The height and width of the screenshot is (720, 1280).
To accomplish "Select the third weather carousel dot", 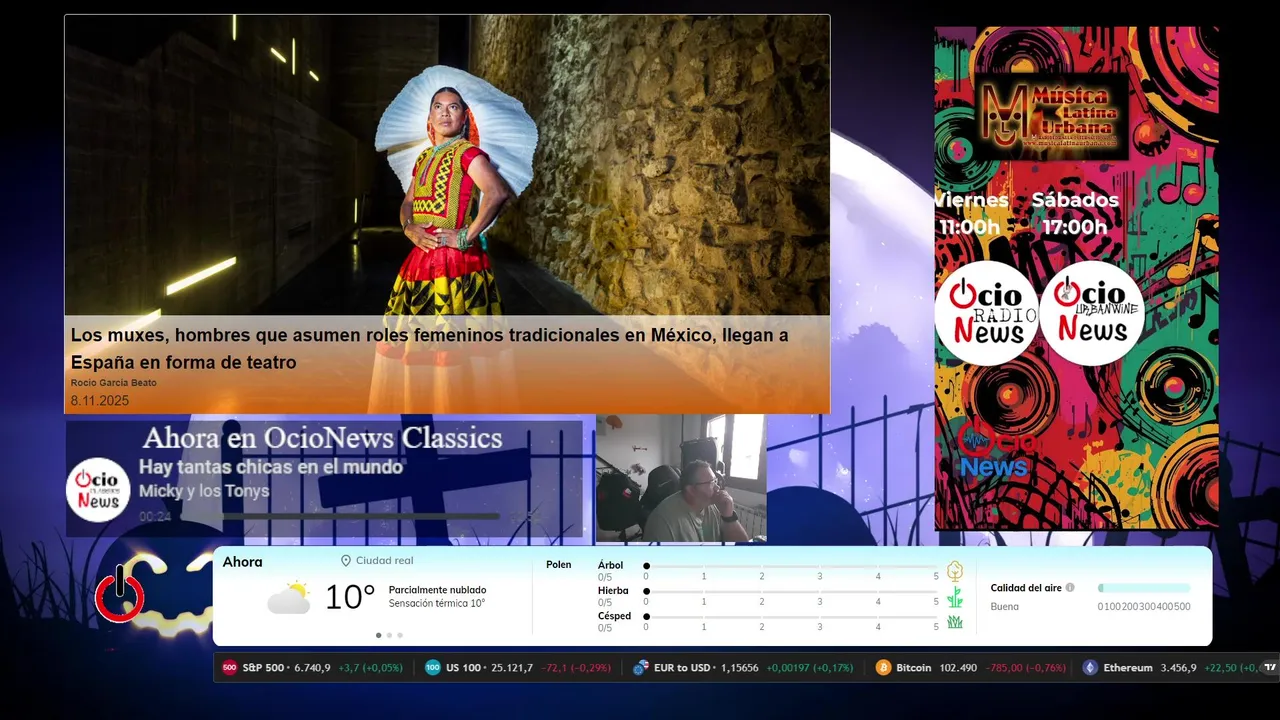I will tap(400, 635).
